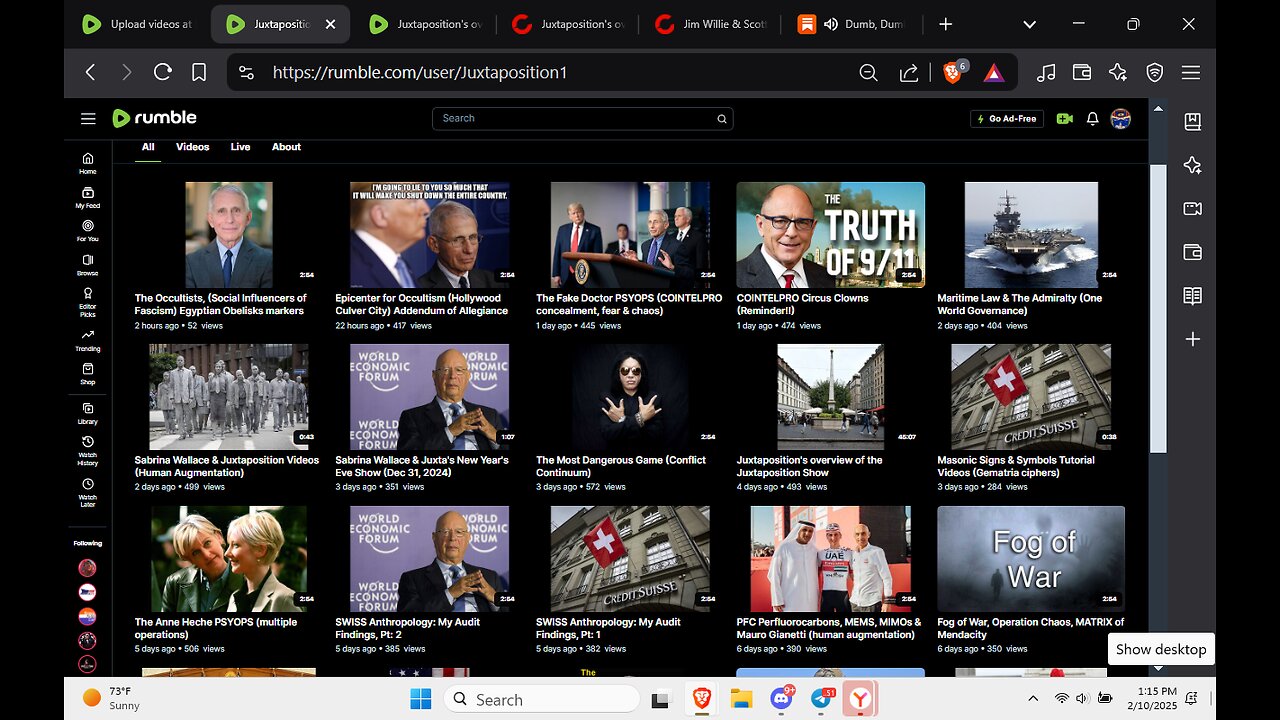Click the Truth of 9/11 thumbnail
This screenshot has width=1280, height=720.
point(831,235)
